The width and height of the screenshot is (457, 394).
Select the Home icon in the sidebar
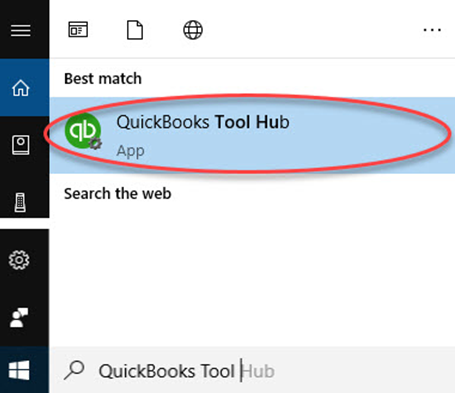pos(21,88)
